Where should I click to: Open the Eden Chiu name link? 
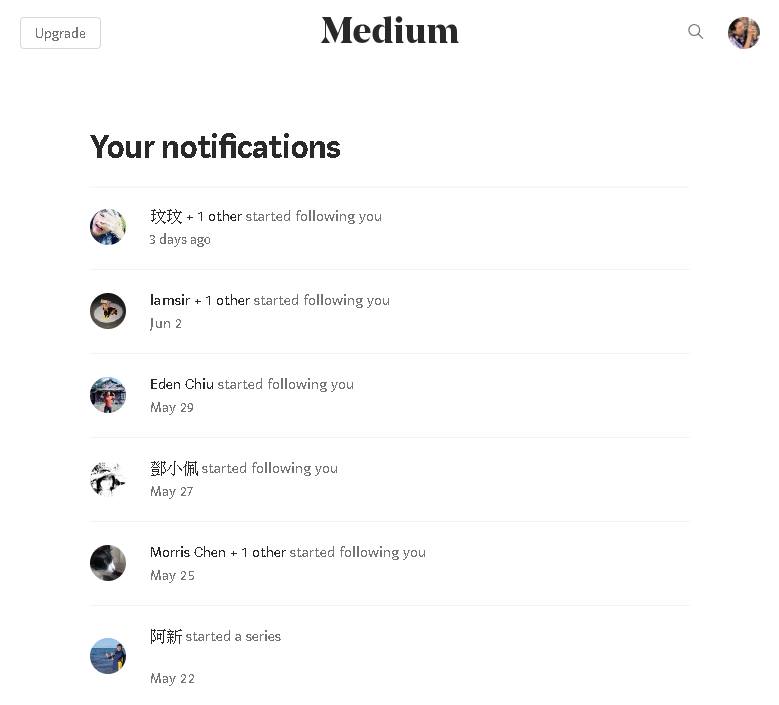point(182,384)
